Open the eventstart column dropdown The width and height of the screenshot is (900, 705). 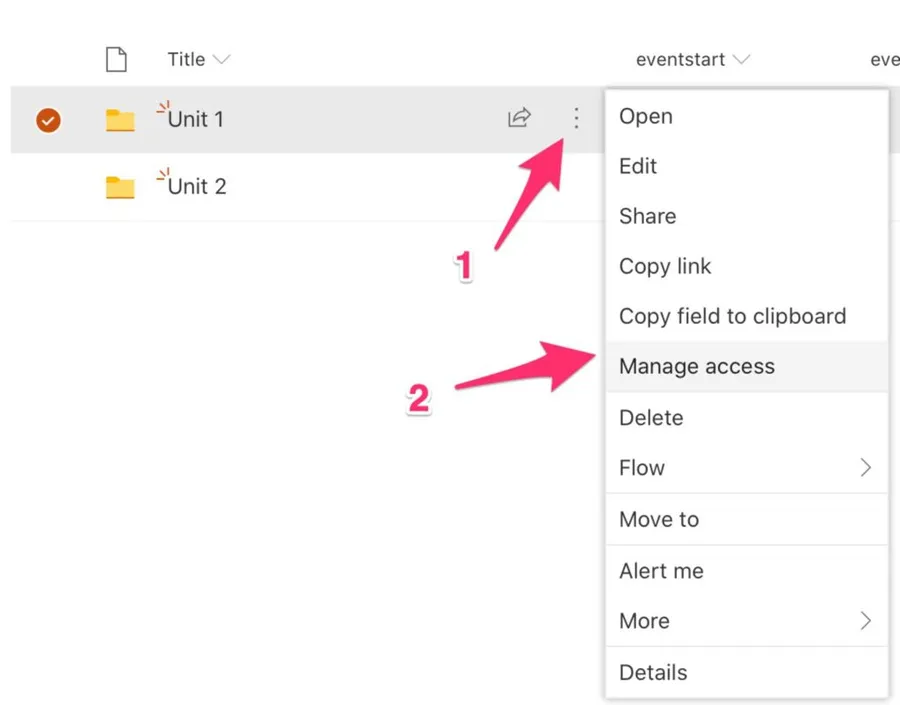[741, 60]
